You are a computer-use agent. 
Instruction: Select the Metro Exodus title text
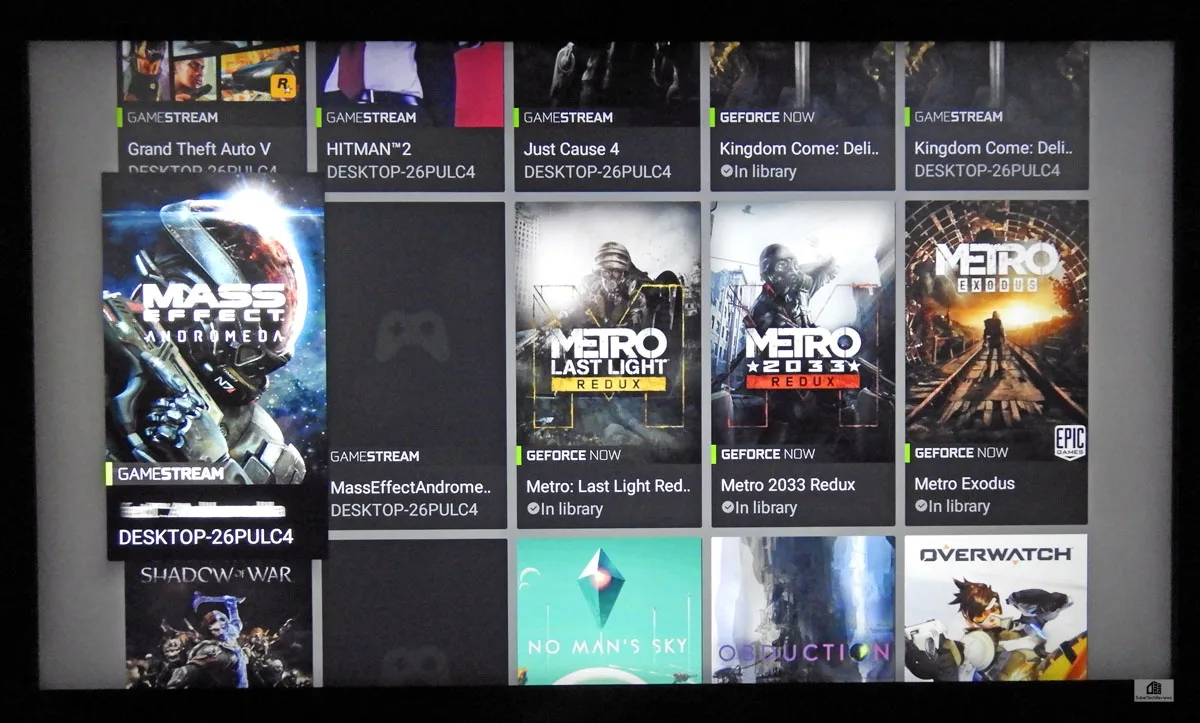pyautogui.click(x=964, y=484)
